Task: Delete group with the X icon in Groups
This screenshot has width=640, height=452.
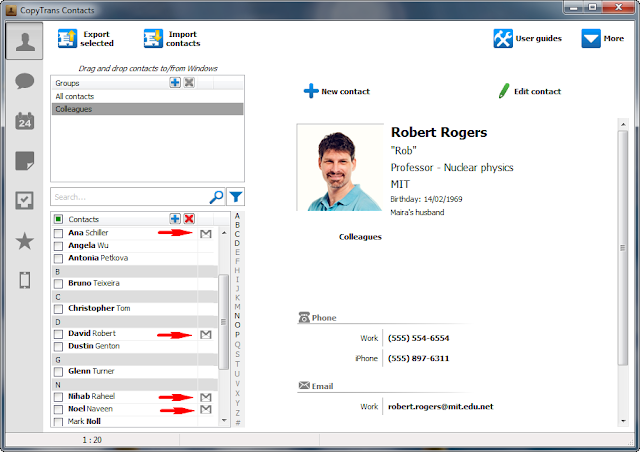Action: [189, 82]
